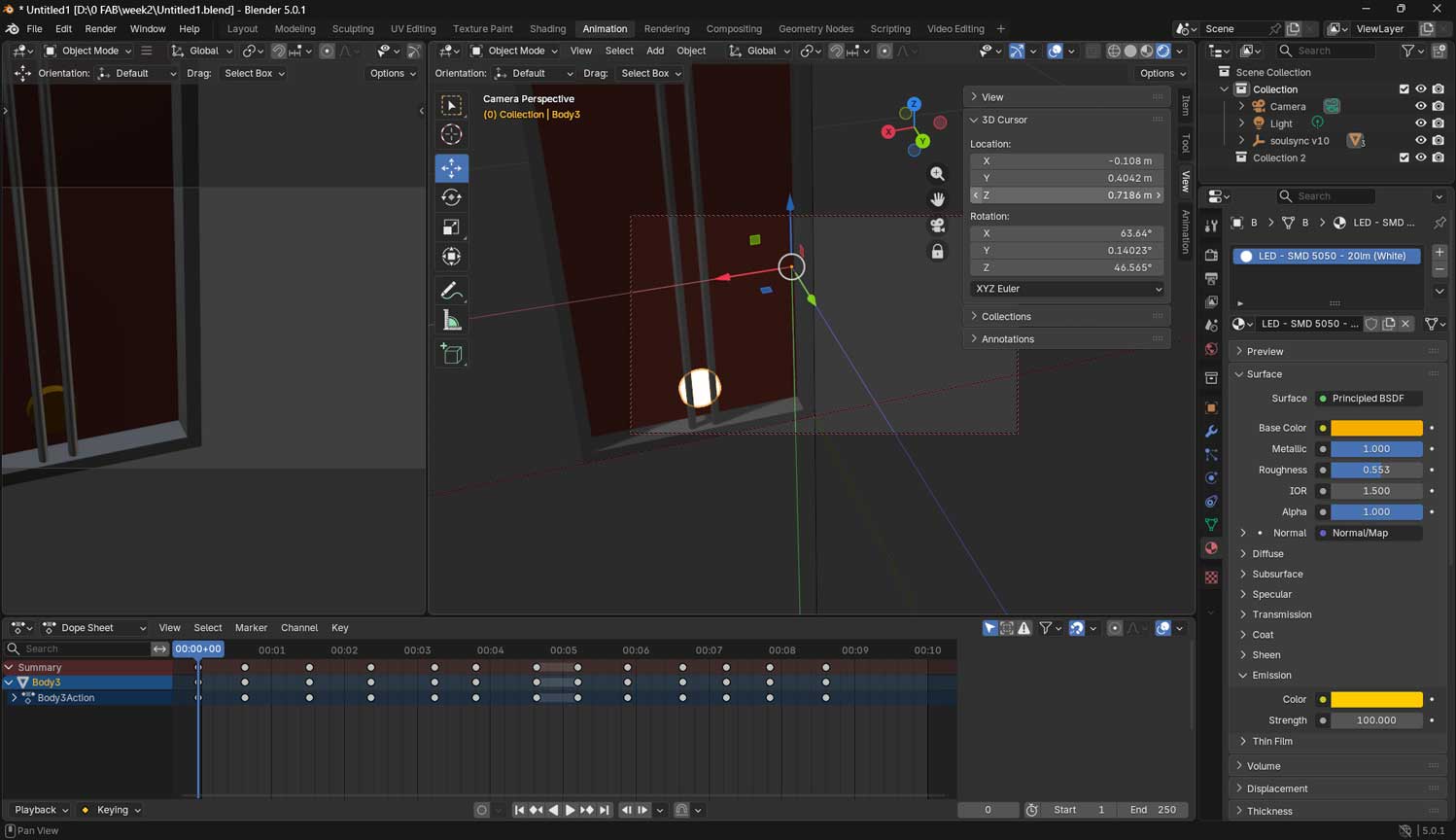The width and height of the screenshot is (1456, 840).
Task: Uncheck Collection 2 exclude checkbox
Action: [1404, 157]
